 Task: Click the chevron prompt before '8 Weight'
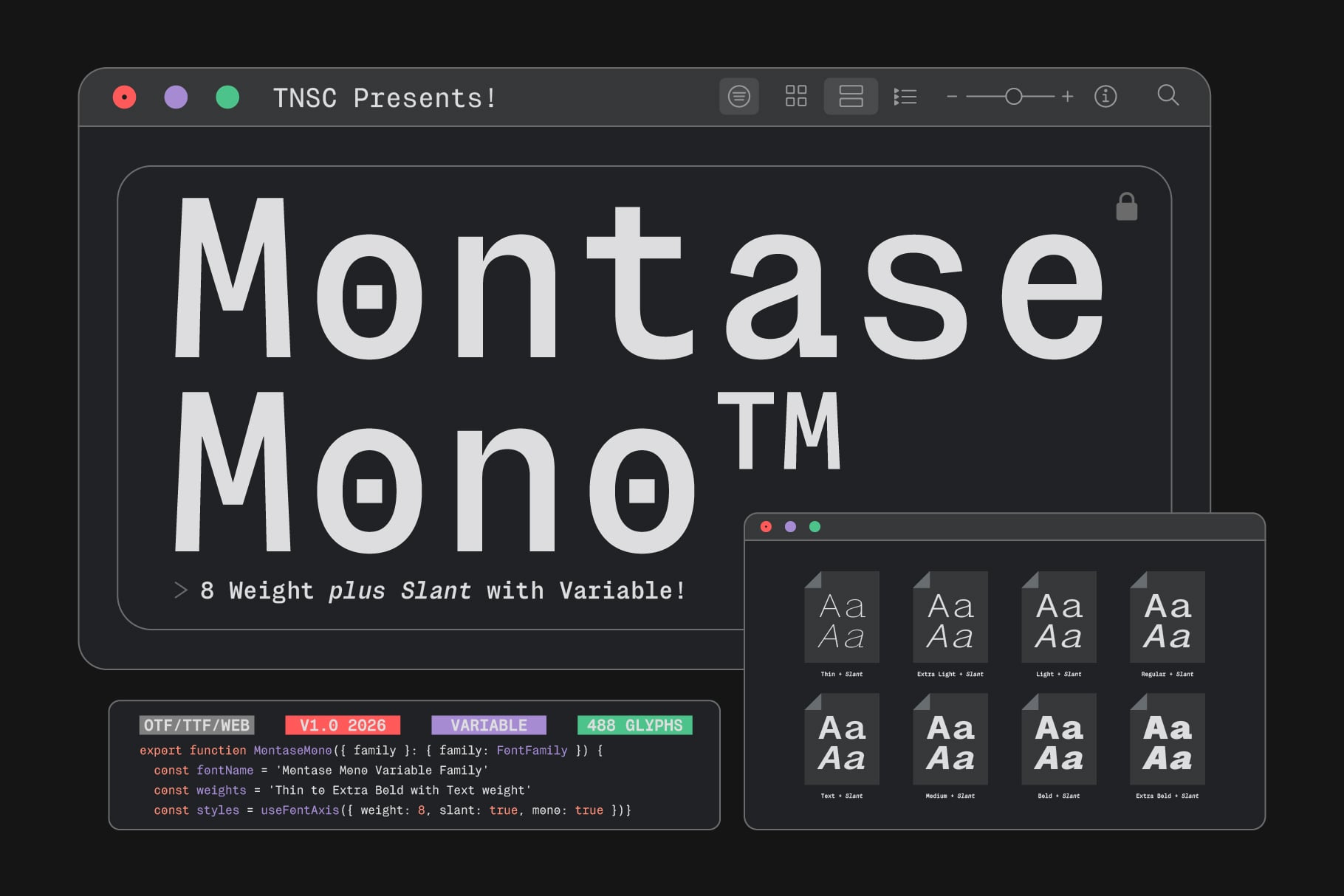[x=181, y=590]
